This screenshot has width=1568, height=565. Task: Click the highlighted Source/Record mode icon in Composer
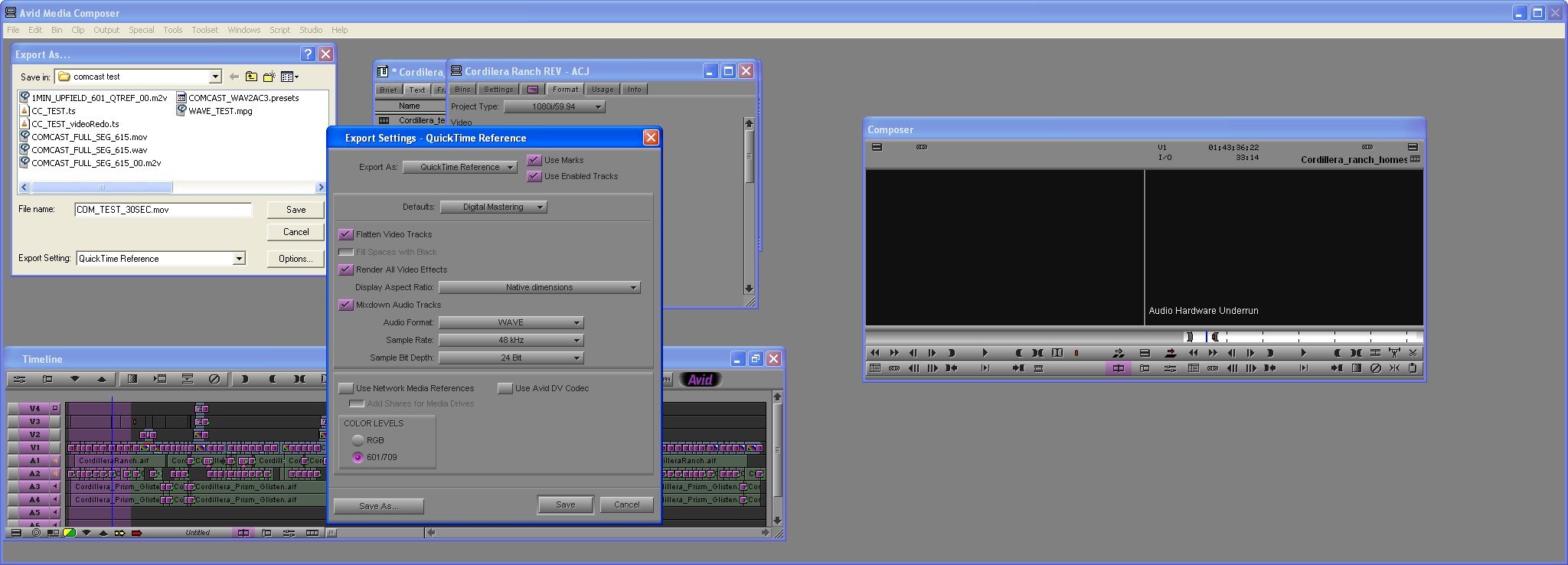coord(1119,368)
